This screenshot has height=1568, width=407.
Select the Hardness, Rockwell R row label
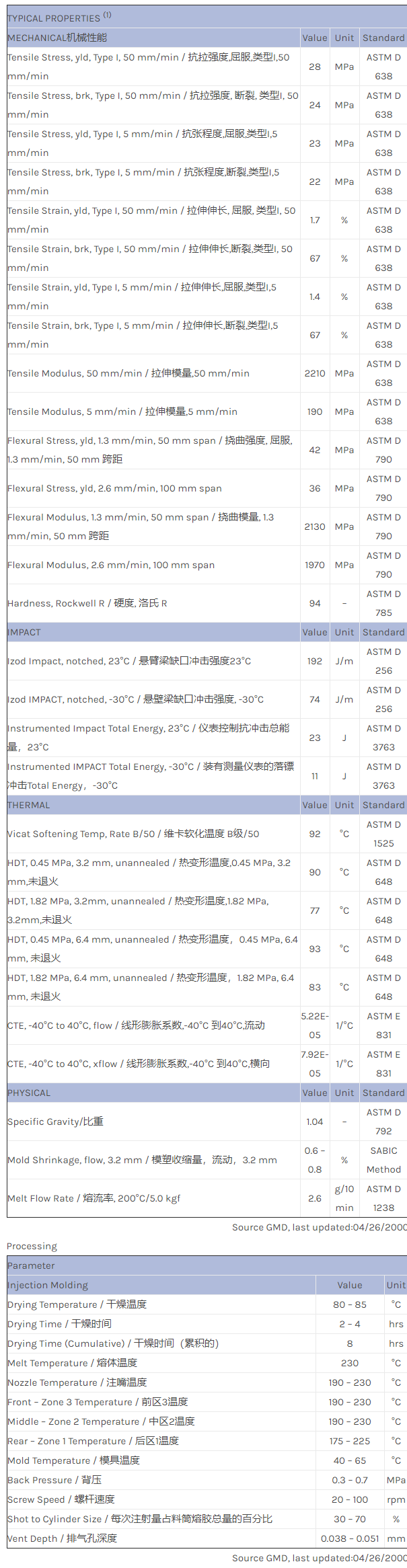[x=87, y=603]
